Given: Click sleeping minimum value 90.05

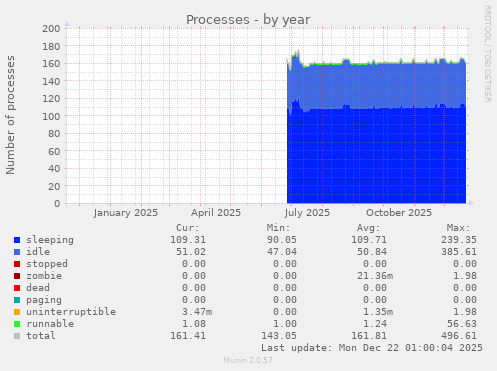Looking at the screenshot, I should [x=282, y=240].
